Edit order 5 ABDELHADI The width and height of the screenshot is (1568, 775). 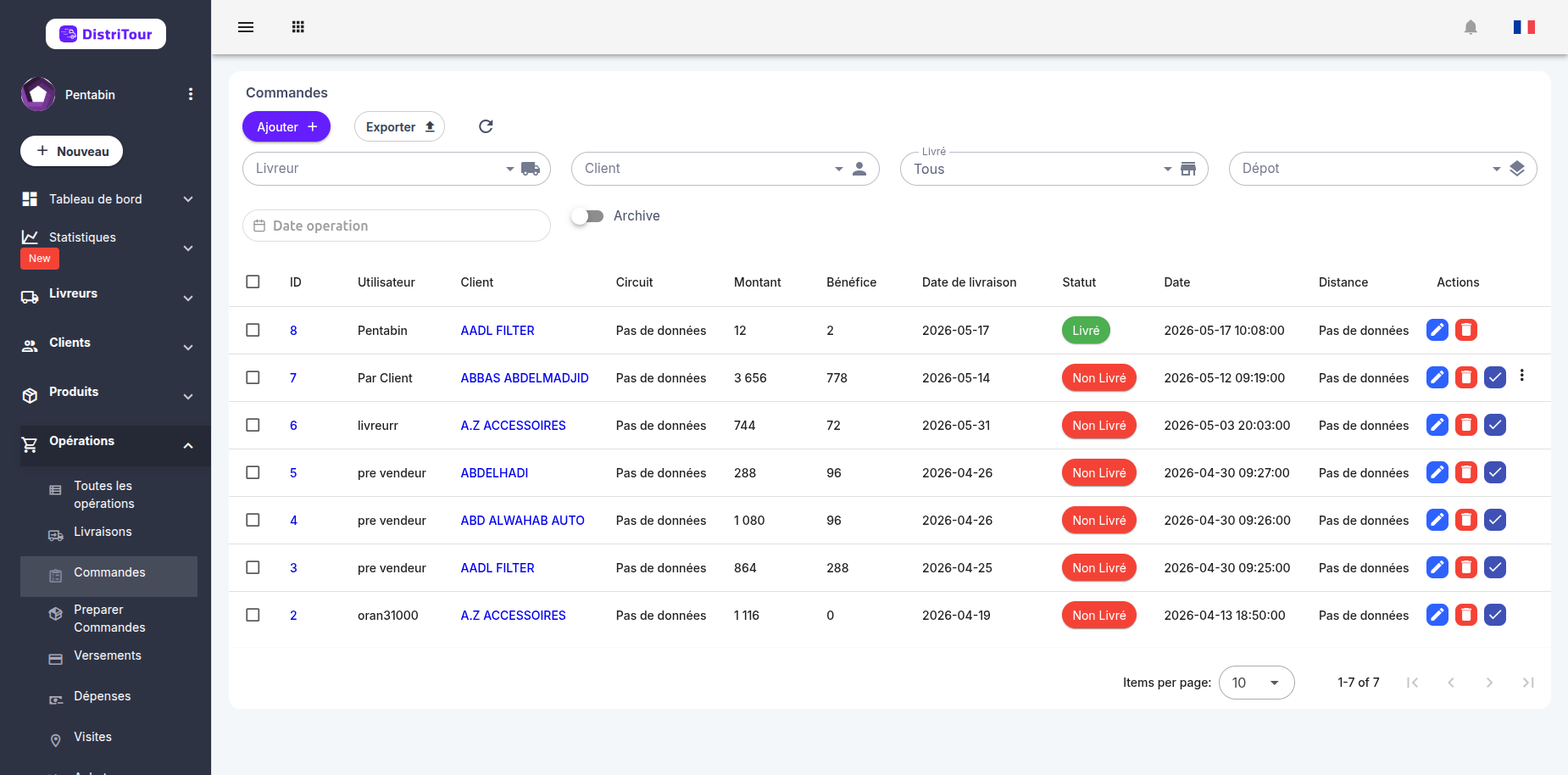pos(1437,472)
